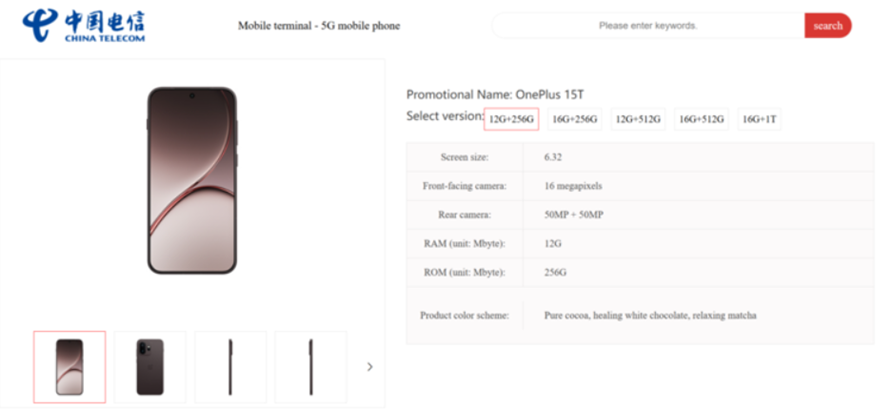Click the Front-facing camera: label

tap(465, 186)
